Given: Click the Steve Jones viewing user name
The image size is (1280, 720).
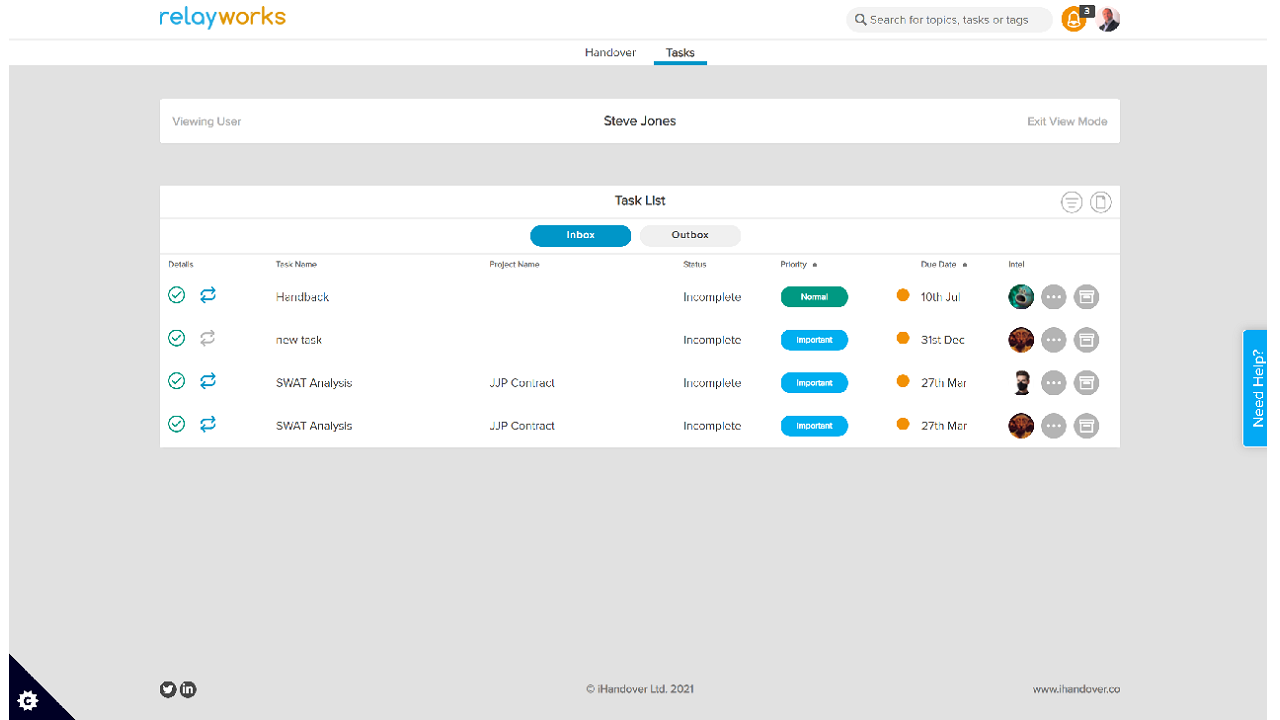Looking at the screenshot, I should coord(640,121).
